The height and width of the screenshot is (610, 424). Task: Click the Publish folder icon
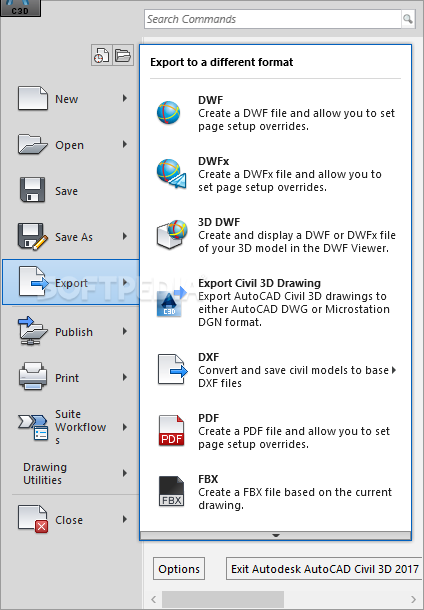pos(33,331)
